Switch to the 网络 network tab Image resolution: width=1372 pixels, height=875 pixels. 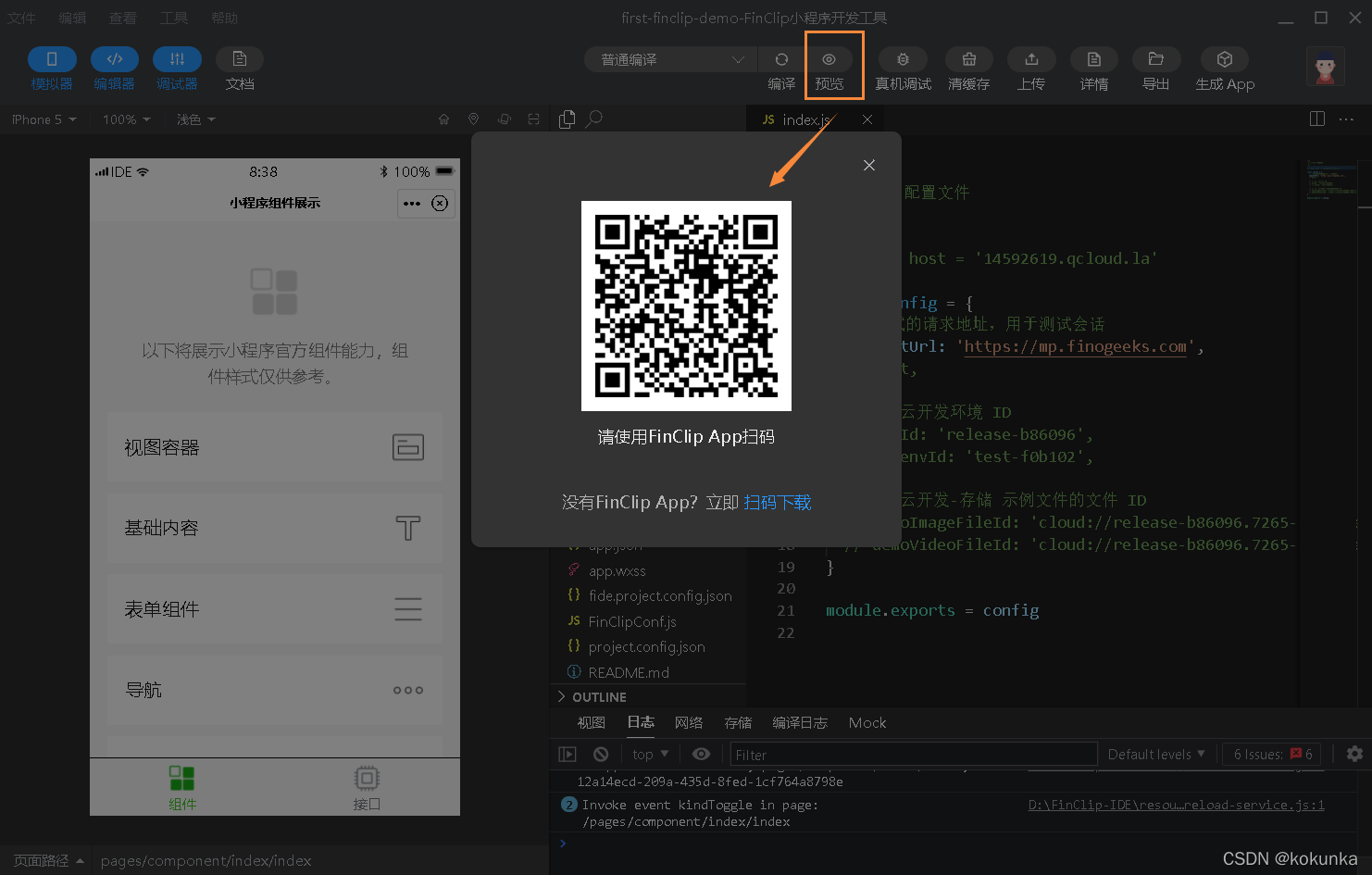coord(689,722)
